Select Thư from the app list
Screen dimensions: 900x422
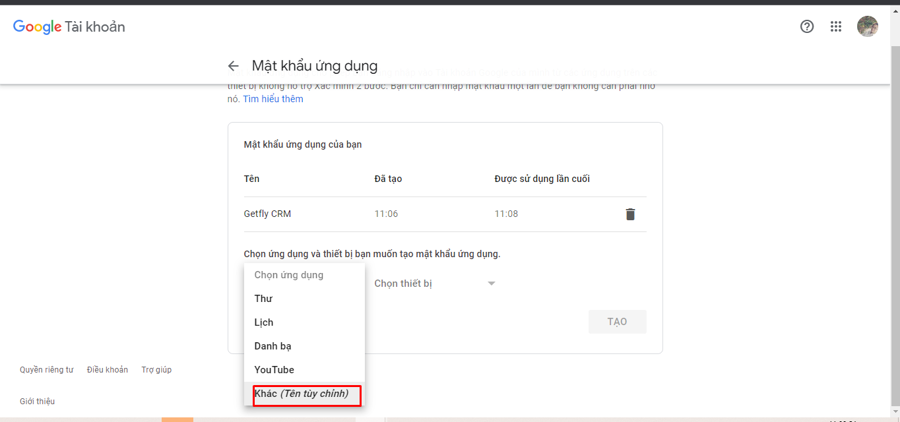(264, 299)
